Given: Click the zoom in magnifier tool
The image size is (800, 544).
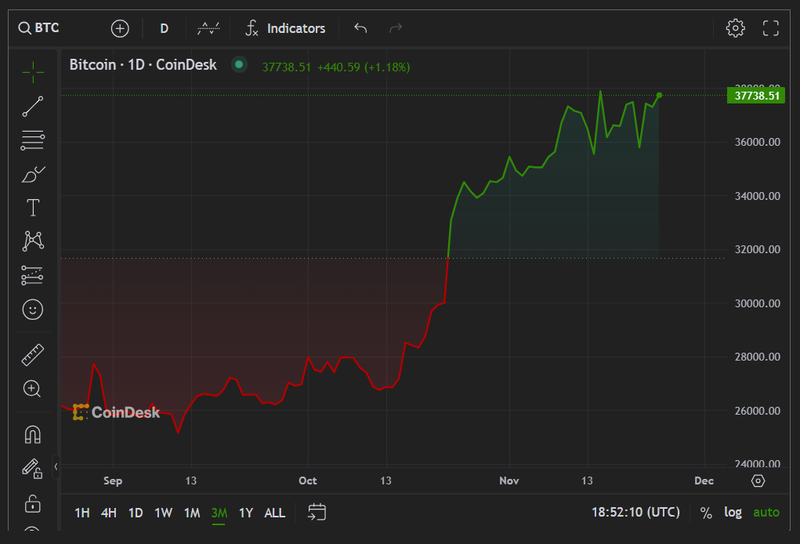Looking at the screenshot, I should tap(32, 389).
